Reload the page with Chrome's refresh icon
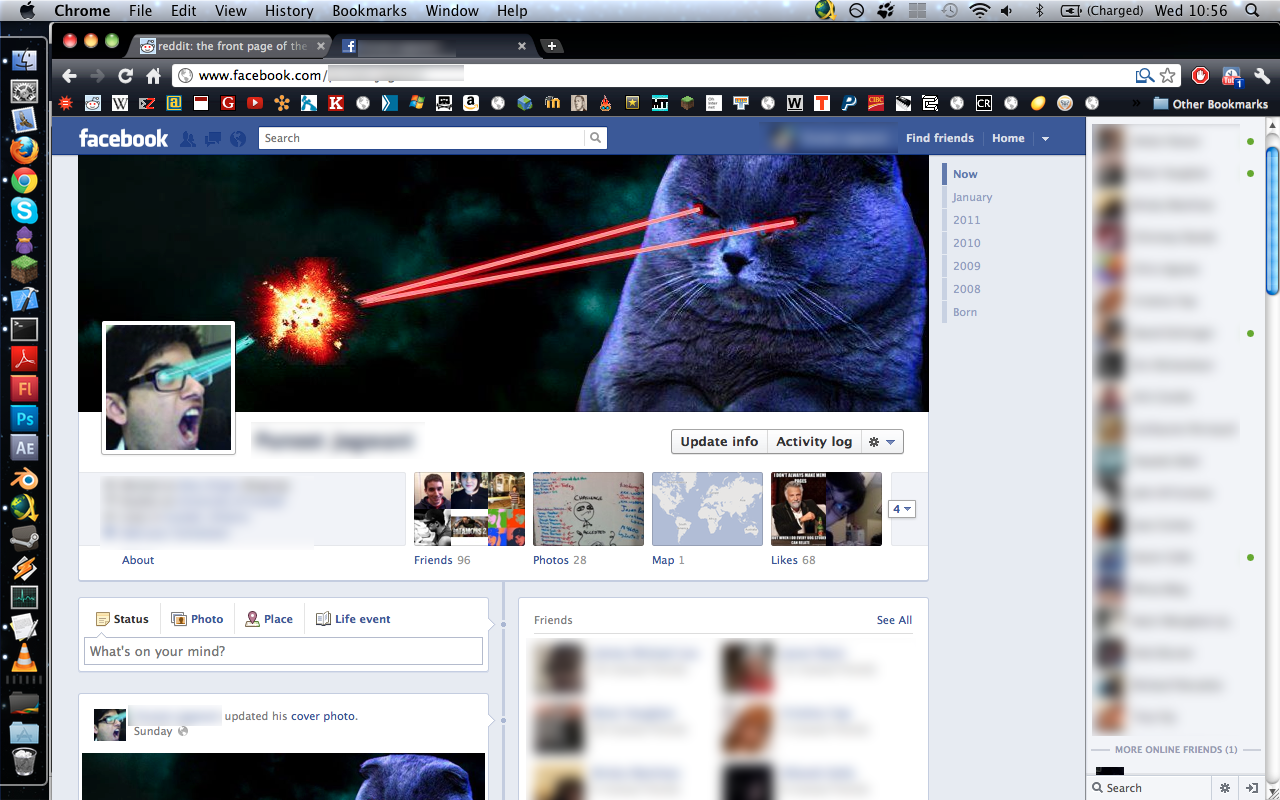The image size is (1280, 800). 125,76
